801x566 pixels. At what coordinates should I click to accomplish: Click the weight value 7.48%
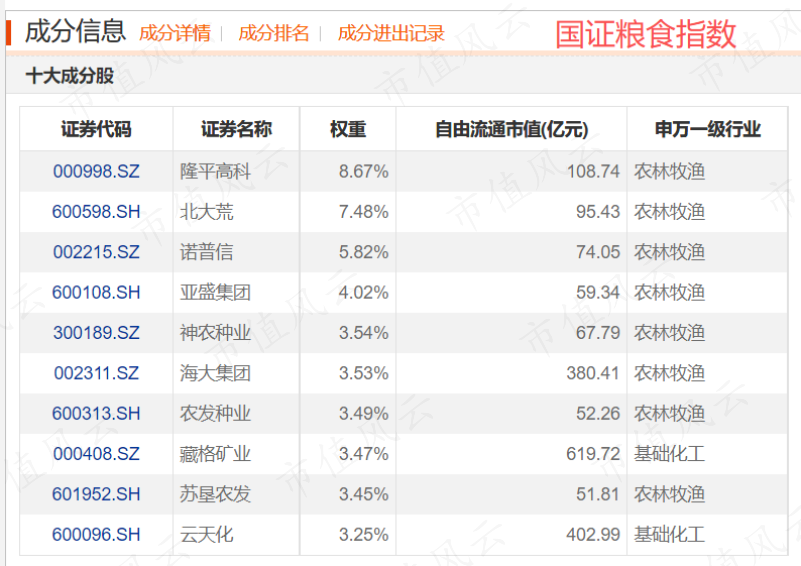coord(364,211)
